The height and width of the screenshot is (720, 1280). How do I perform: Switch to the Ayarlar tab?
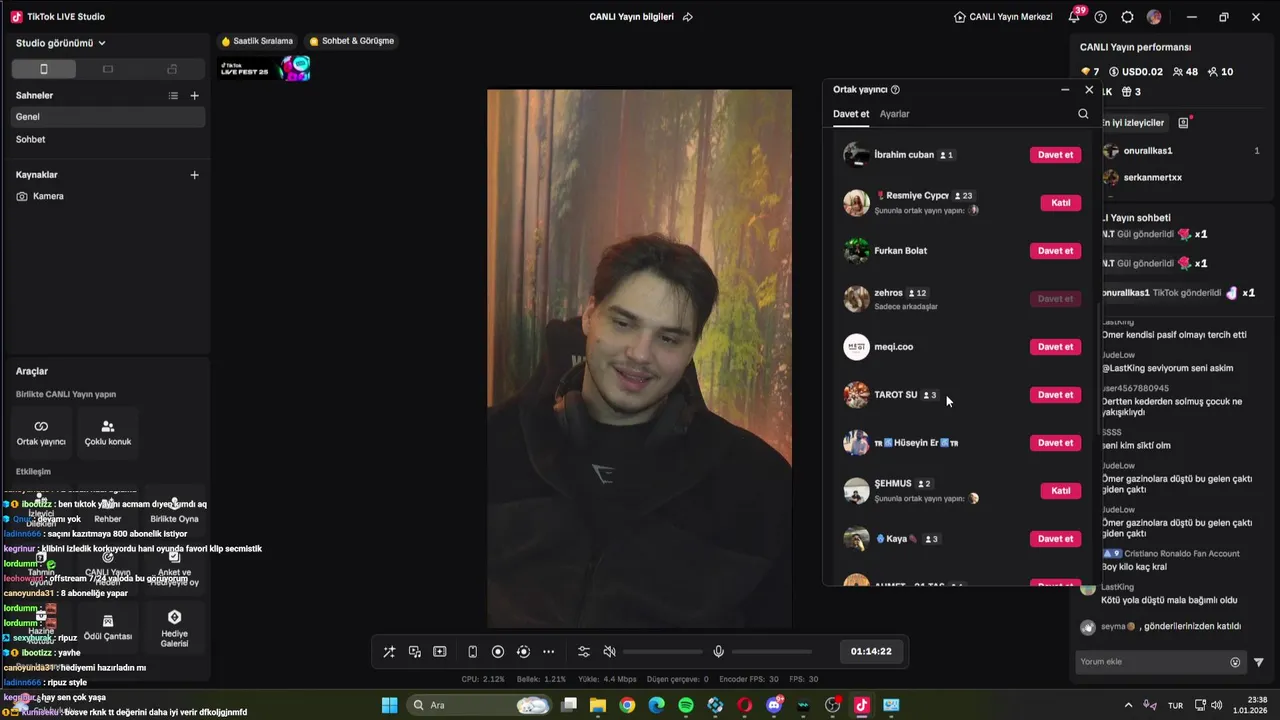[x=894, y=114]
